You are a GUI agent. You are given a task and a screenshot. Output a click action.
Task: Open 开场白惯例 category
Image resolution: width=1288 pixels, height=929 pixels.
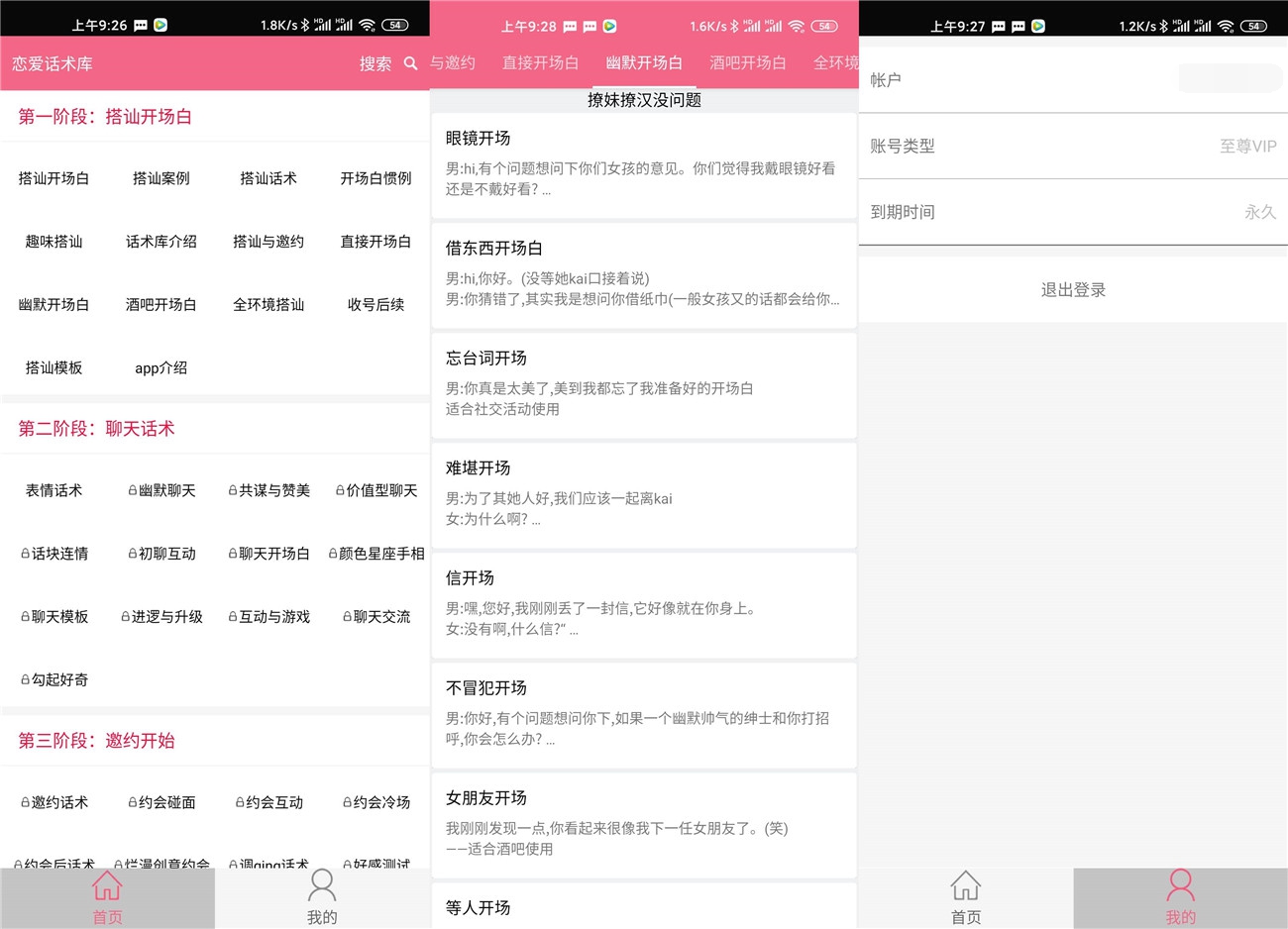[x=376, y=178]
